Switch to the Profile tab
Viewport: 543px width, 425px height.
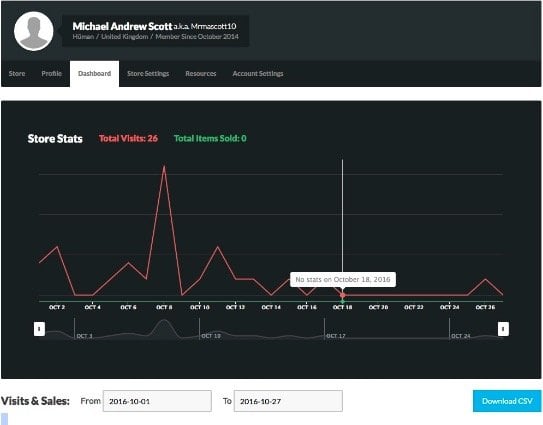(51, 73)
